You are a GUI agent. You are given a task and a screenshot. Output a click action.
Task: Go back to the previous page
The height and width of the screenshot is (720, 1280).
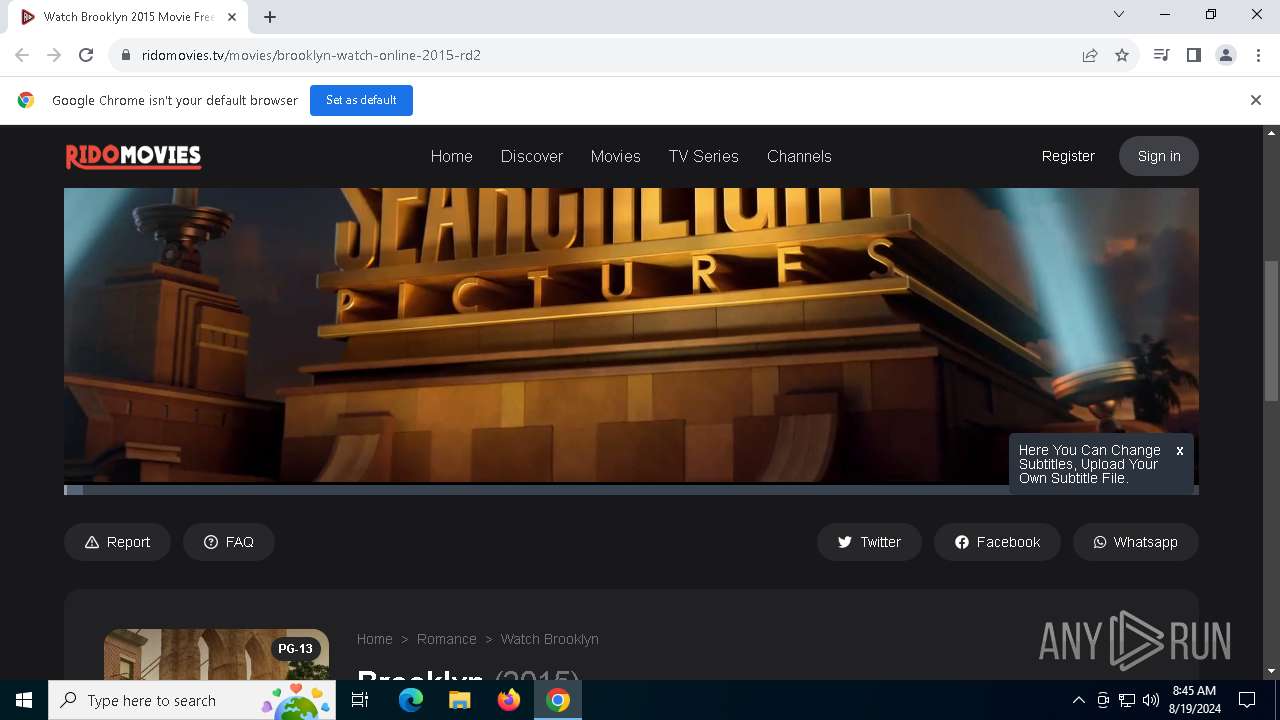pyautogui.click(x=22, y=55)
